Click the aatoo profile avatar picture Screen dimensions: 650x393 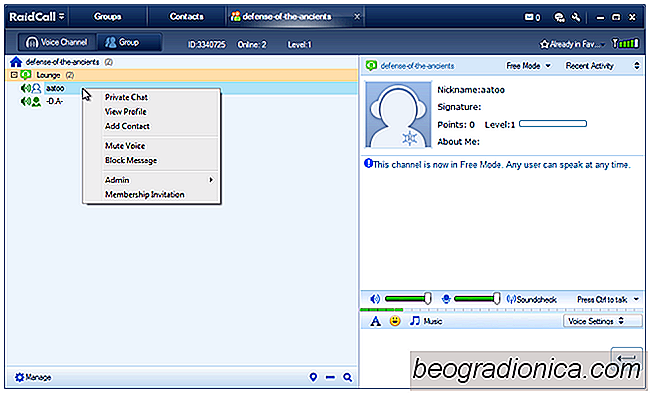[398, 114]
